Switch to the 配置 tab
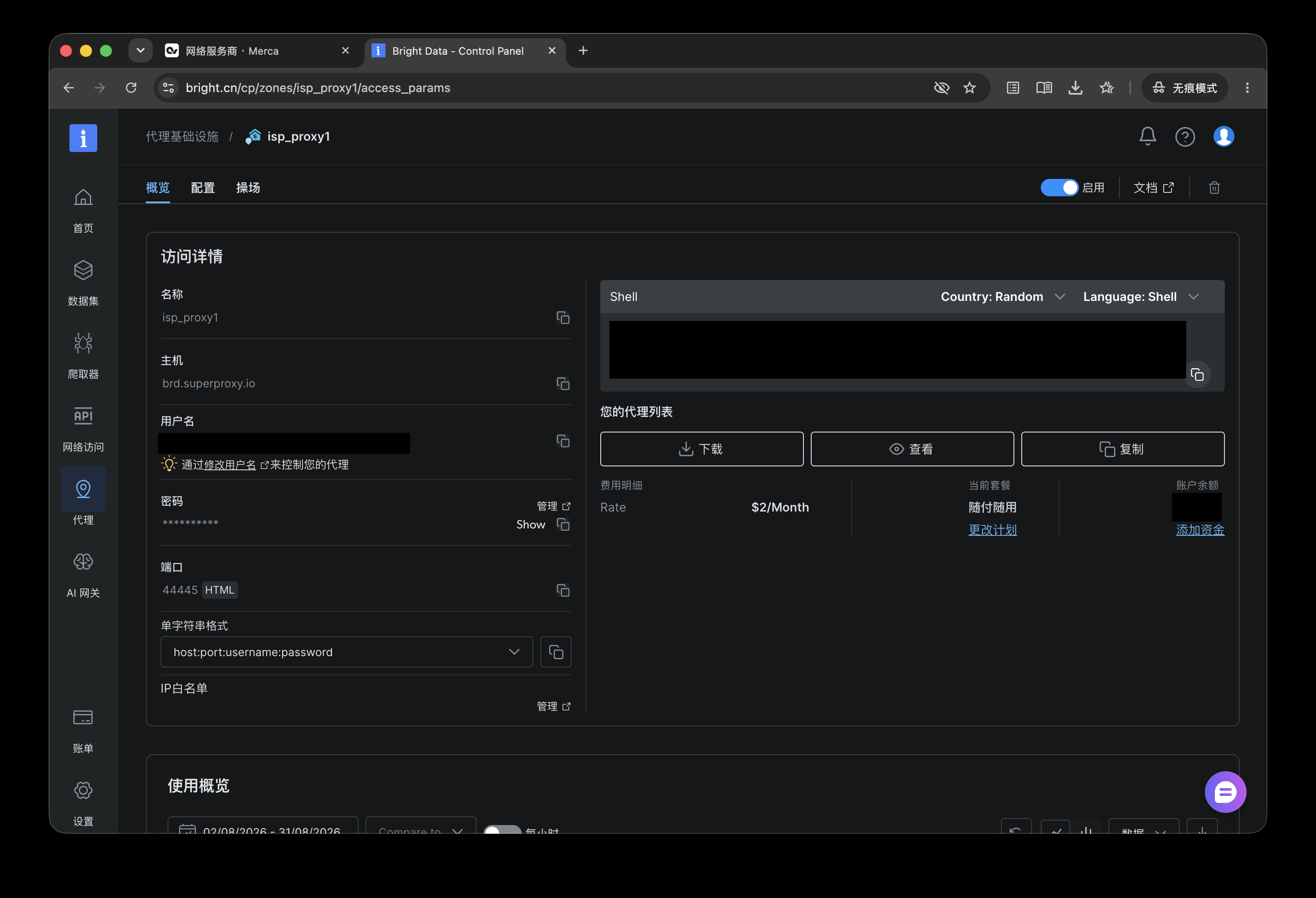This screenshot has height=898, width=1316. [203, 188]
